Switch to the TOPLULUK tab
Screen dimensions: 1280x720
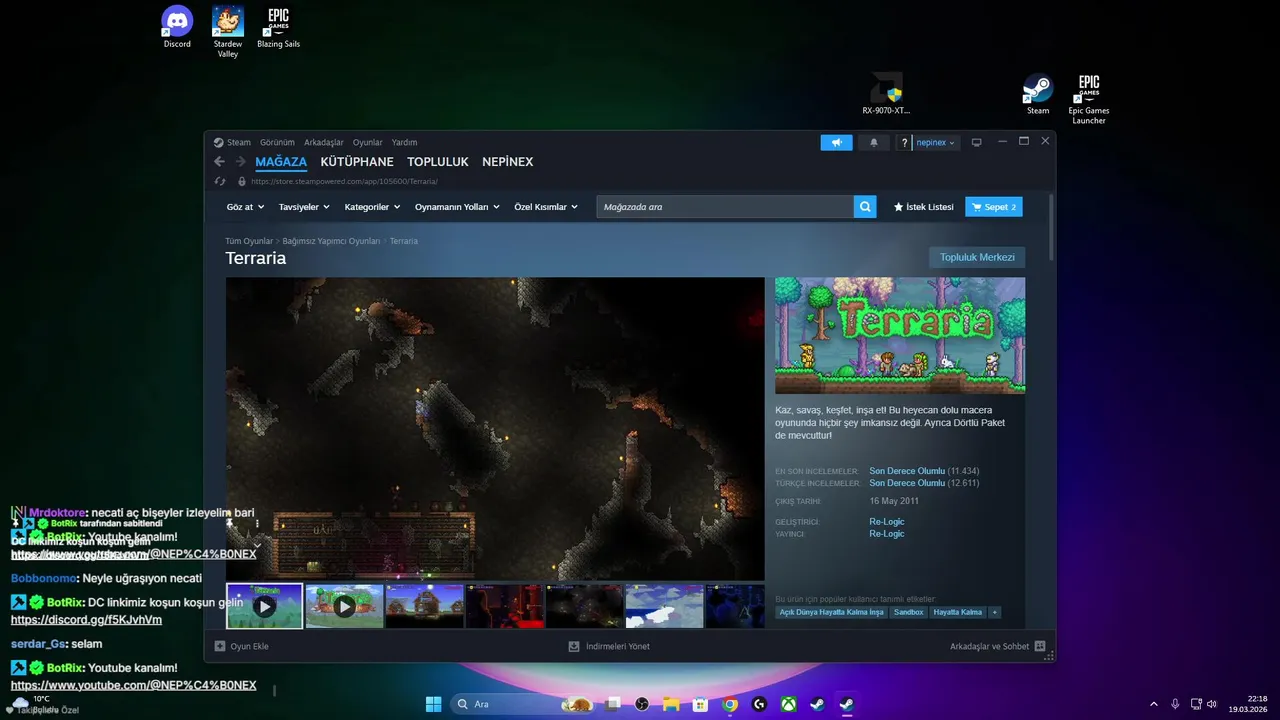pyautogui.click(x=438, y=162)
